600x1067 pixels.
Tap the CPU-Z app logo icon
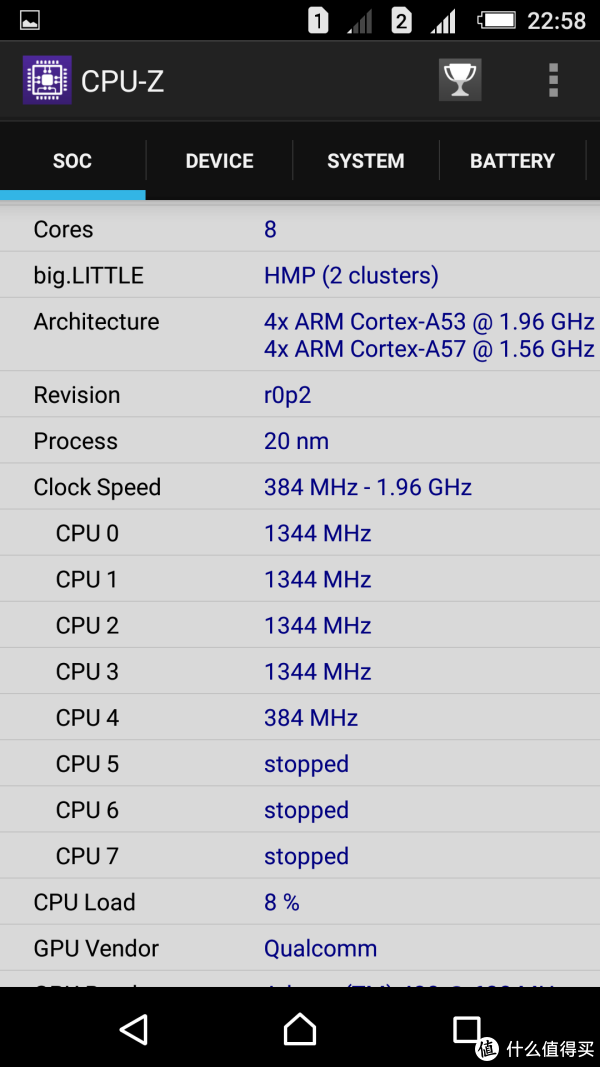[47, 81]
